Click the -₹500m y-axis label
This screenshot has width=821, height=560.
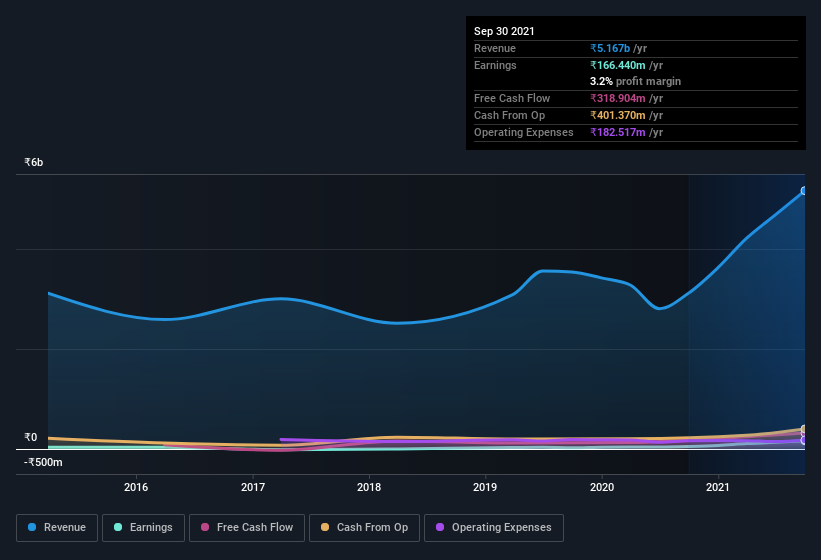pyautogui.click(x=43, y=462)
